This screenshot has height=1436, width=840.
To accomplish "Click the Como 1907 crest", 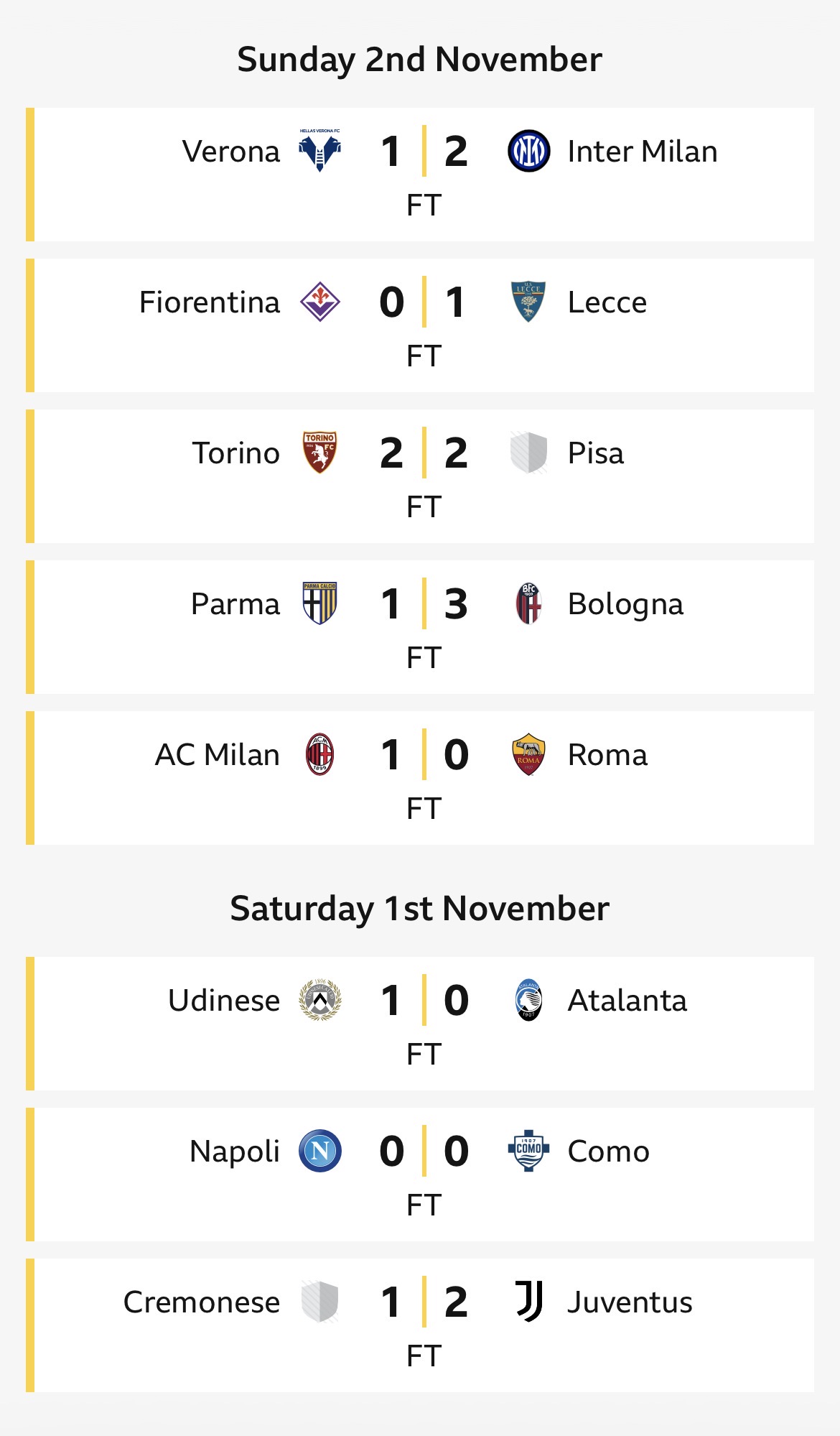I will (528, 1151).
